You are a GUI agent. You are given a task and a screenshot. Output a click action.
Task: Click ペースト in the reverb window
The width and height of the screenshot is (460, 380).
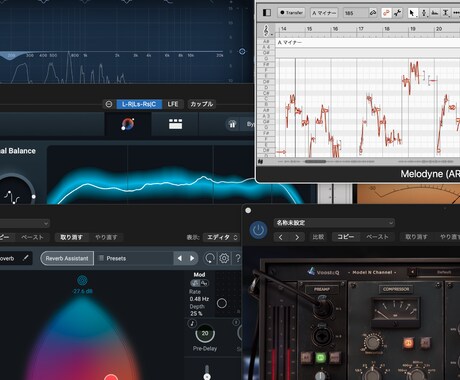click(32, 237)
